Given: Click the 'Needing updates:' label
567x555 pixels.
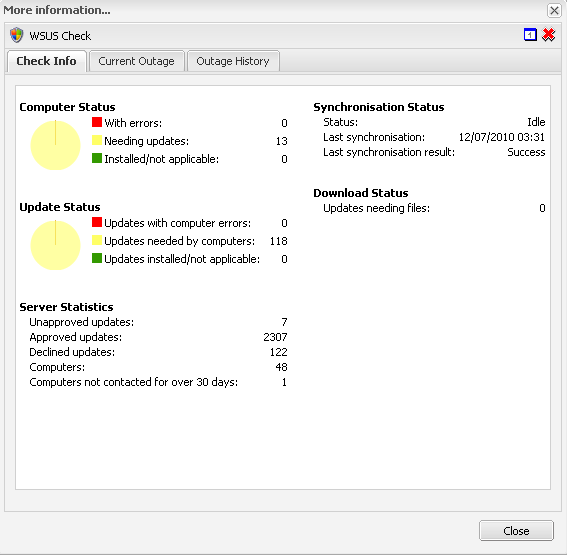Looking at the screenshot, I should pos(146,141).
